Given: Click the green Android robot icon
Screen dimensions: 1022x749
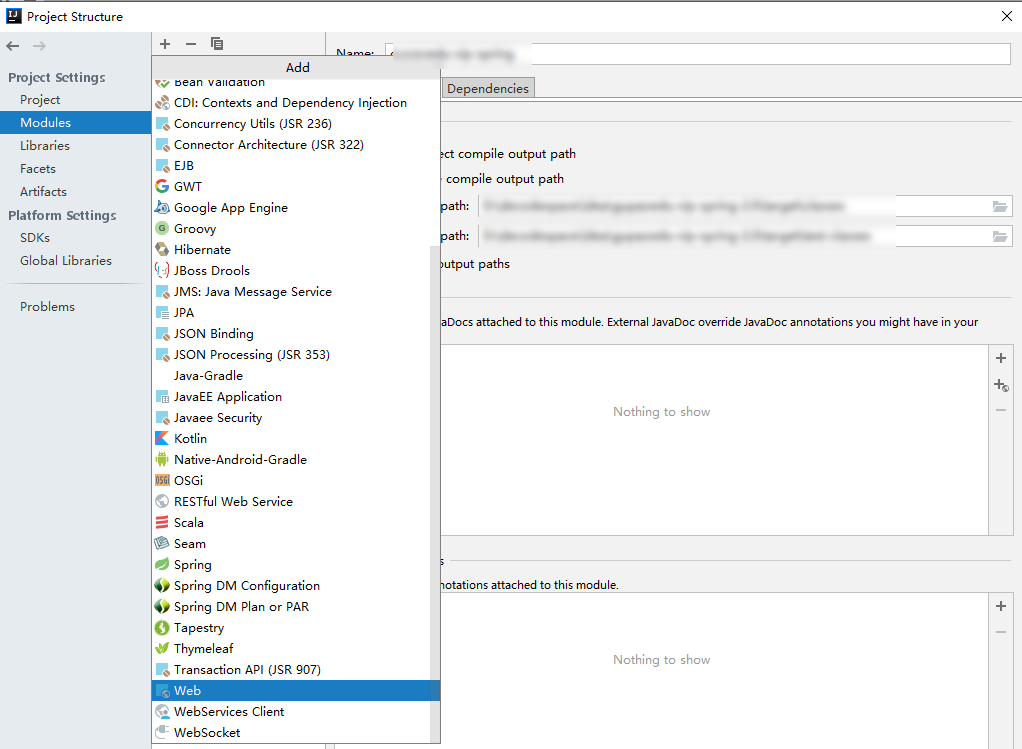Looking at the screenshot, I should pyautogui.click(x=162, y=459).
